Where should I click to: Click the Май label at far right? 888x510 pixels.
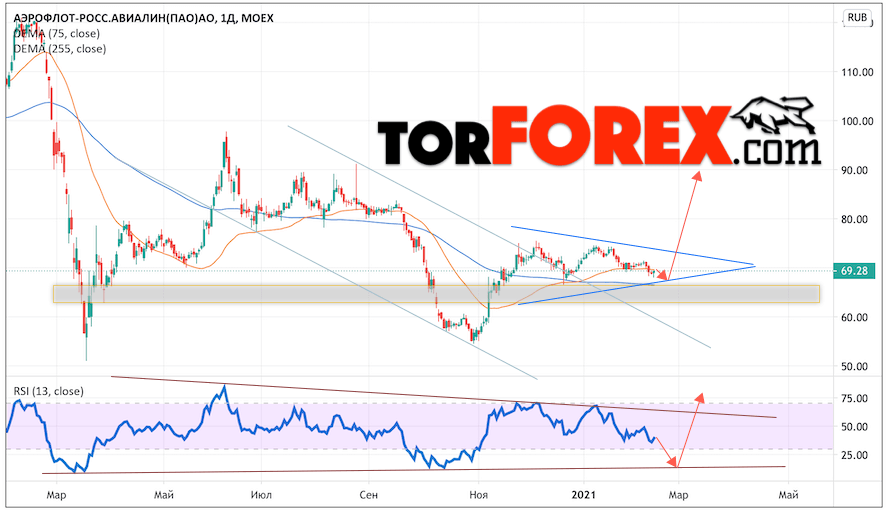788,495
